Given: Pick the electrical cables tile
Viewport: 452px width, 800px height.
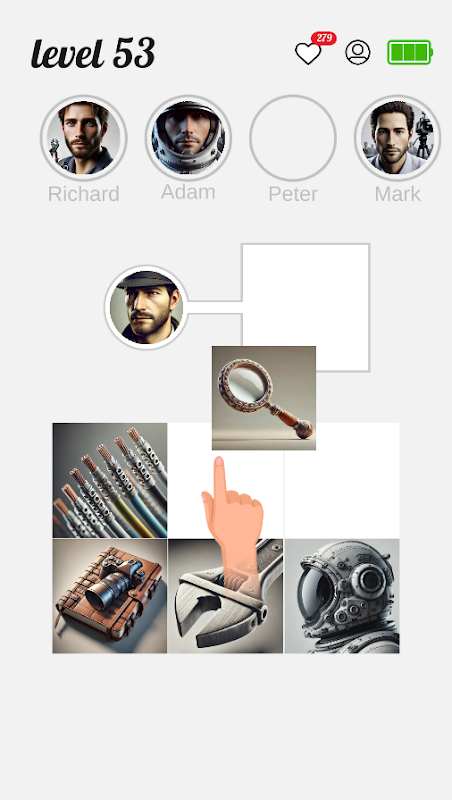Looking at the screenshot, I should point(110,480).
